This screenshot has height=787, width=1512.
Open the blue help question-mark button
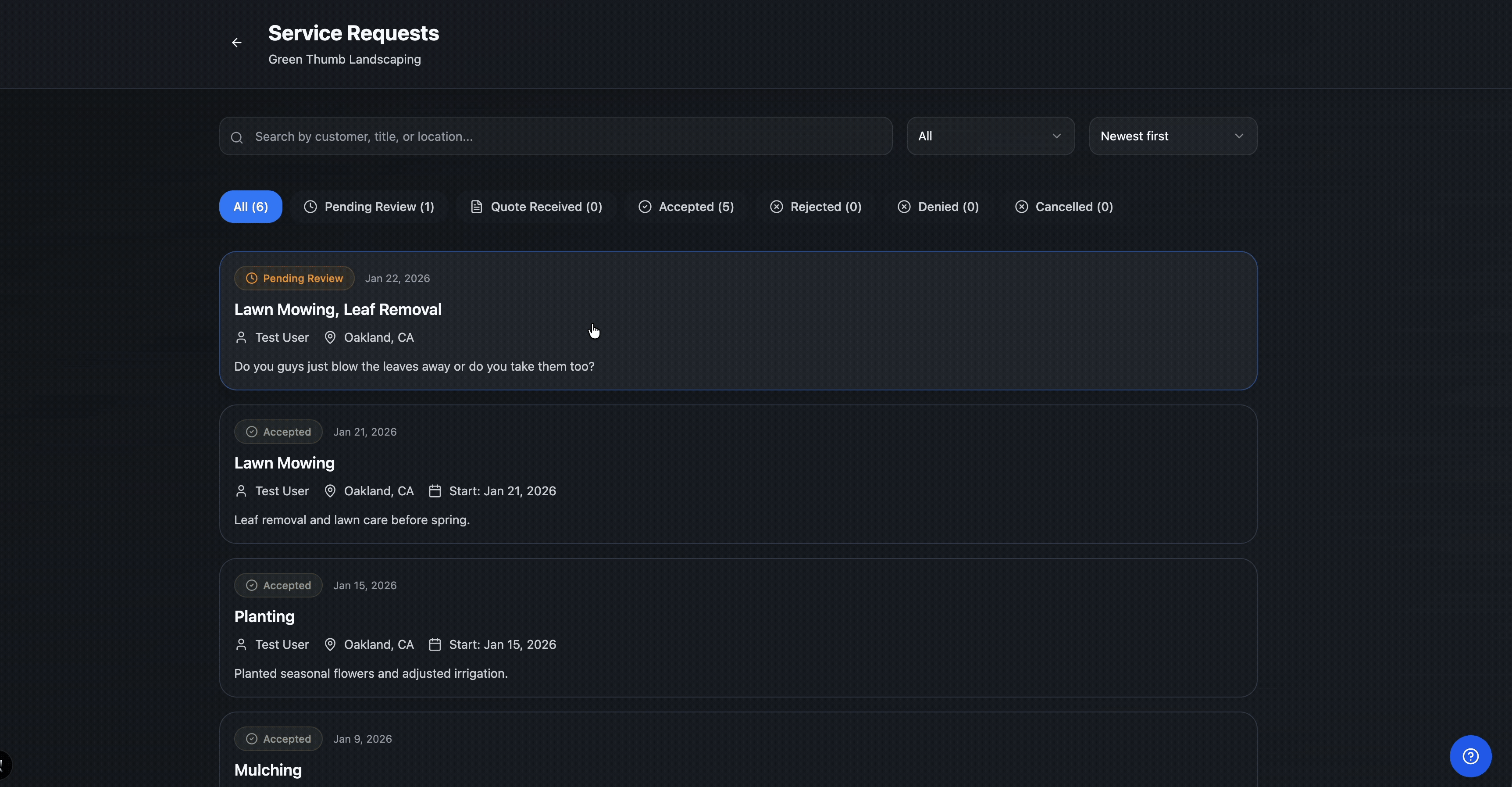point(1470,756)
